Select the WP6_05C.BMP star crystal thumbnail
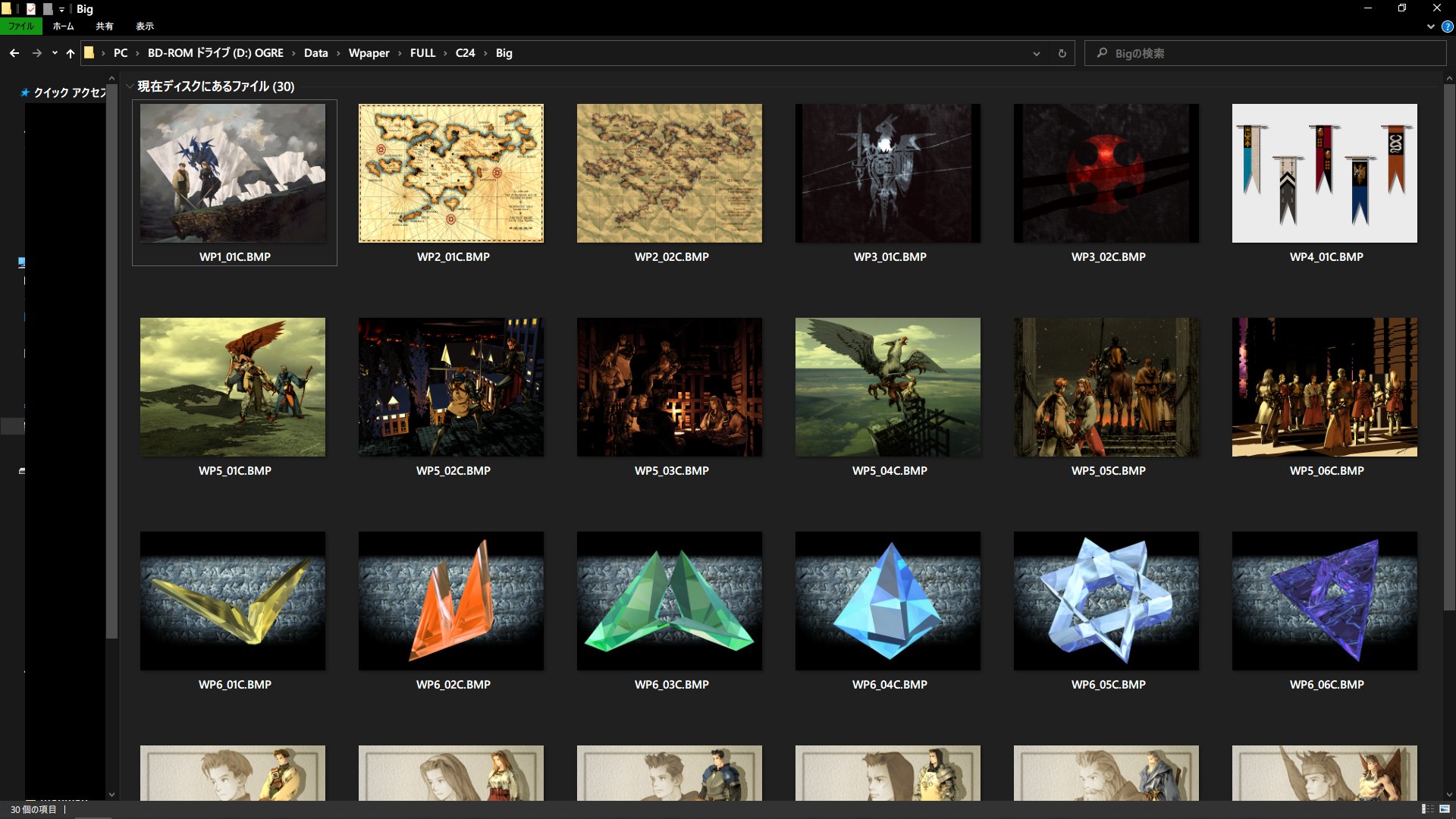 1106,601
